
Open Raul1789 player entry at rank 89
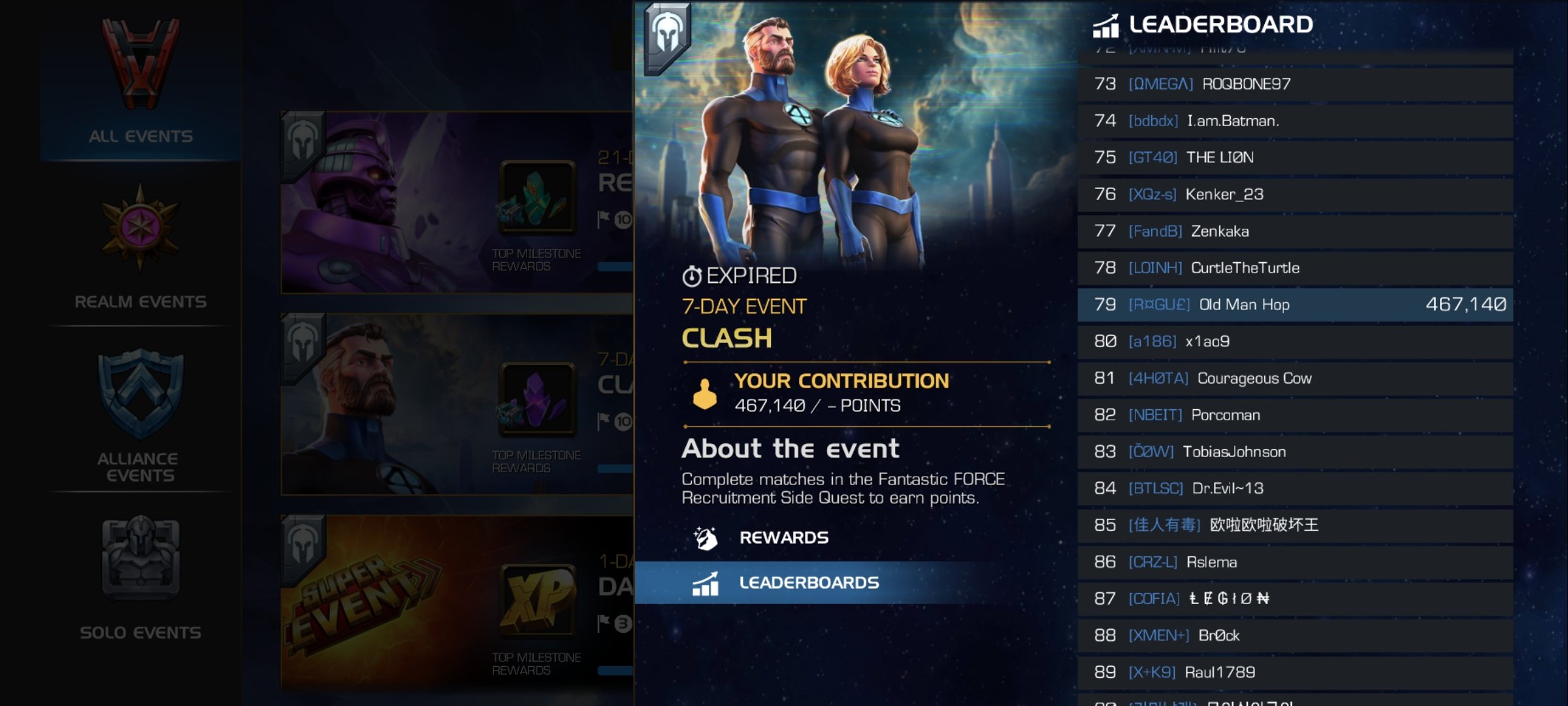1295,672
